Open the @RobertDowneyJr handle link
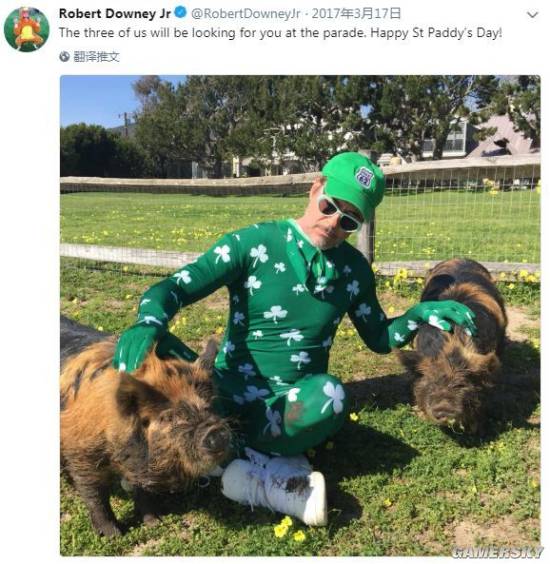The width and height of the screenshot is (550, 564). click(x=246, y=14)
